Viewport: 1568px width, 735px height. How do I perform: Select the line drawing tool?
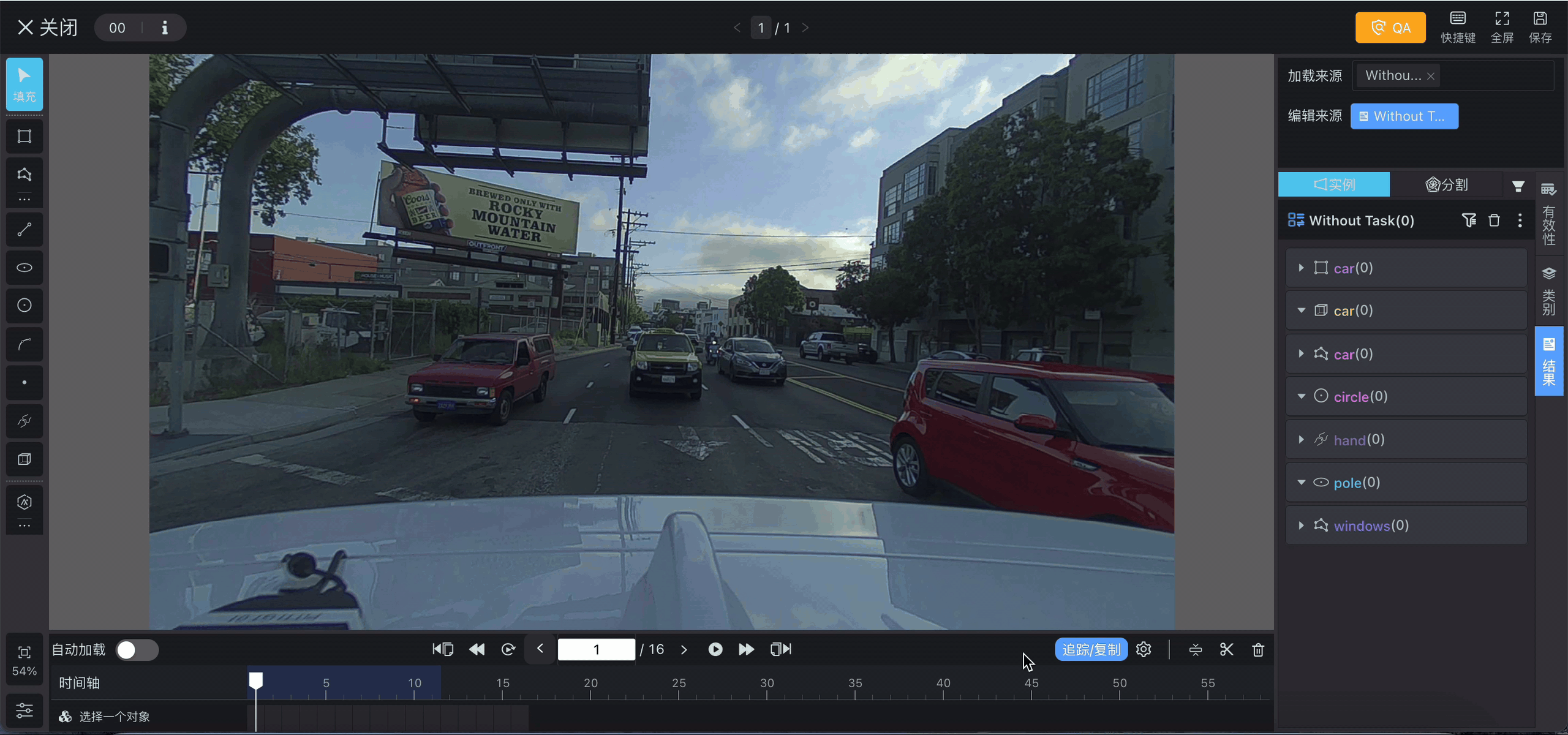(24, 230)
